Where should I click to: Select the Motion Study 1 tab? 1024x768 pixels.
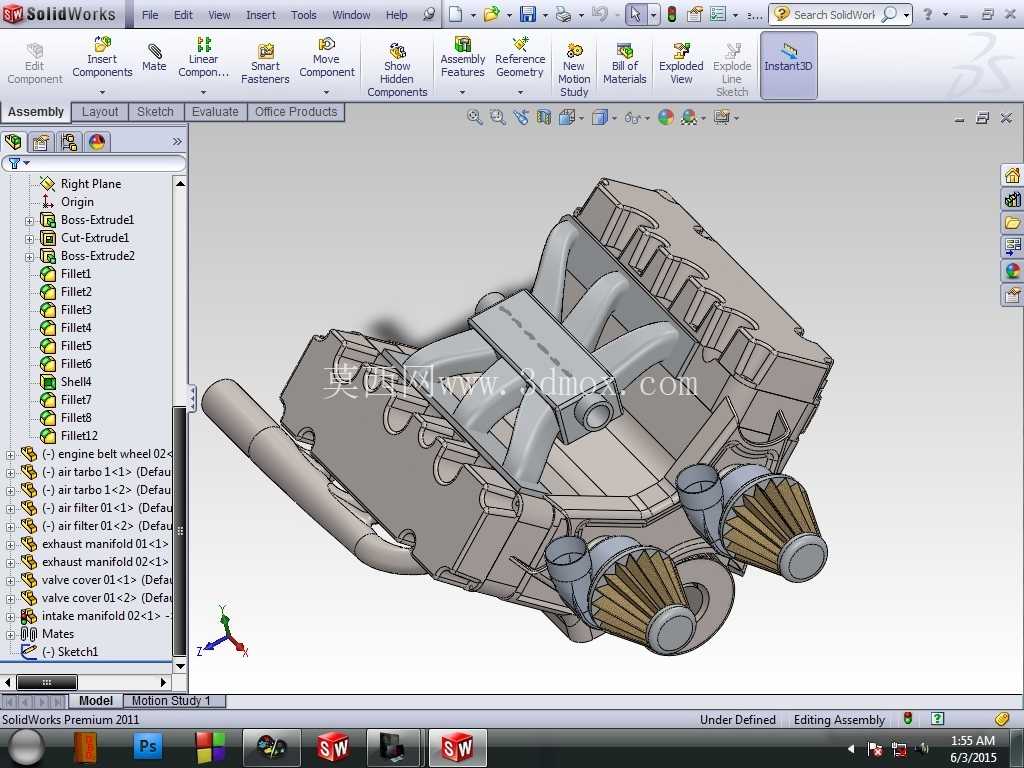(171, 701)
